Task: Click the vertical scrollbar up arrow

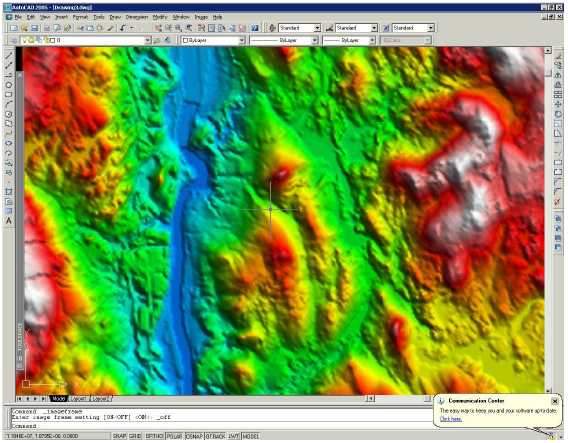Action: [548, 50]
